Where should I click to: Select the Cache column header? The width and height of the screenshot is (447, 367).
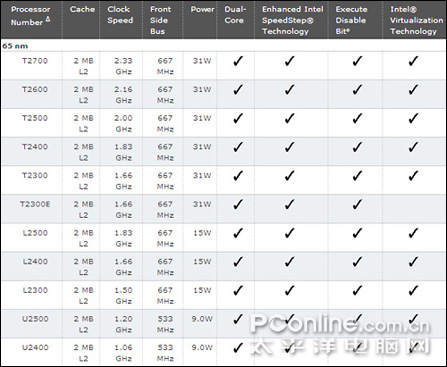[82, 9]
